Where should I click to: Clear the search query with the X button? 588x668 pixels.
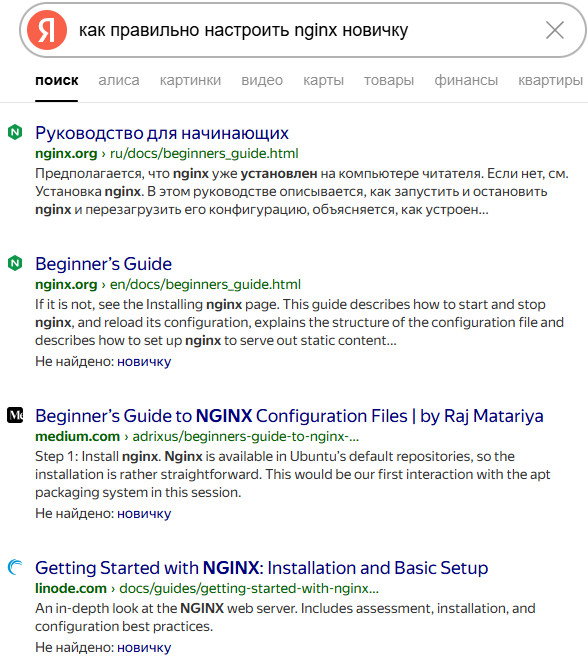555,30
